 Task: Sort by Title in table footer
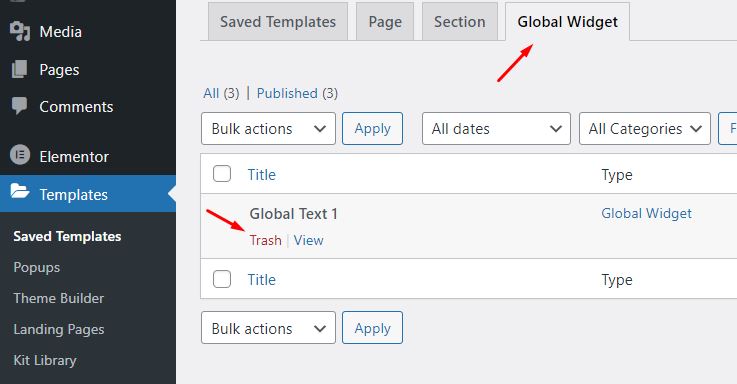click(x=262, y=280)
